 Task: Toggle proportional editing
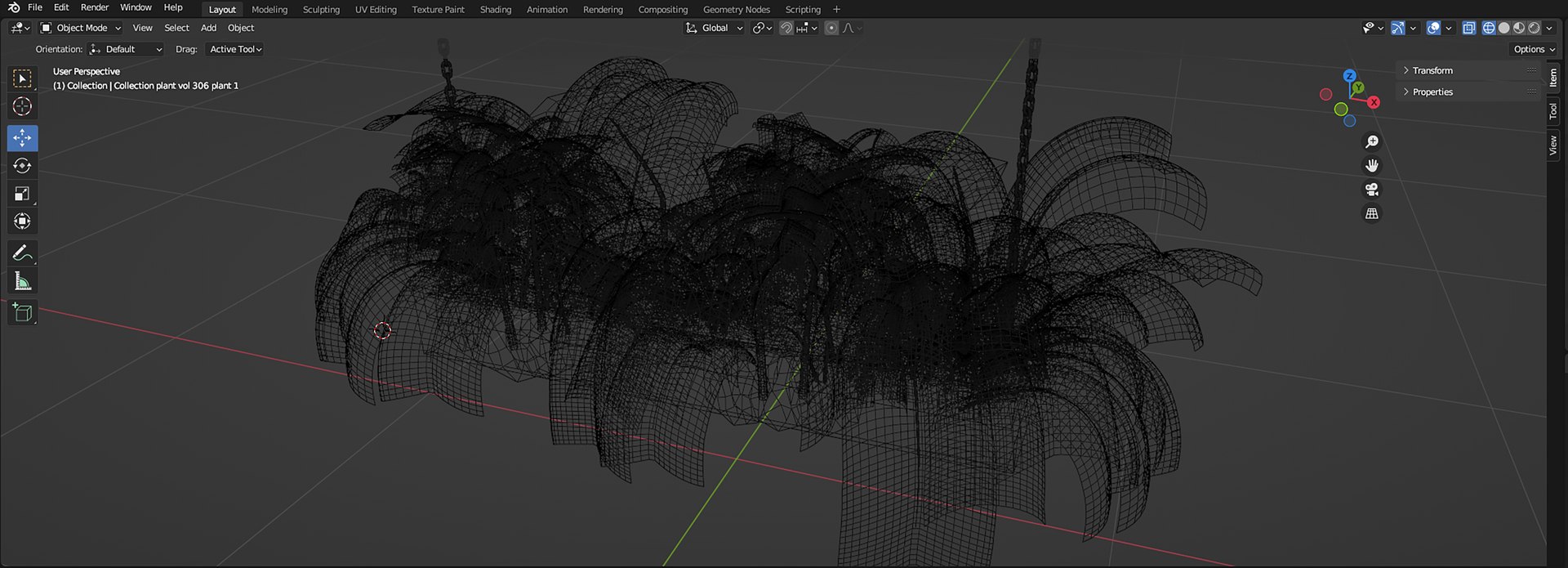coord(831,28)
